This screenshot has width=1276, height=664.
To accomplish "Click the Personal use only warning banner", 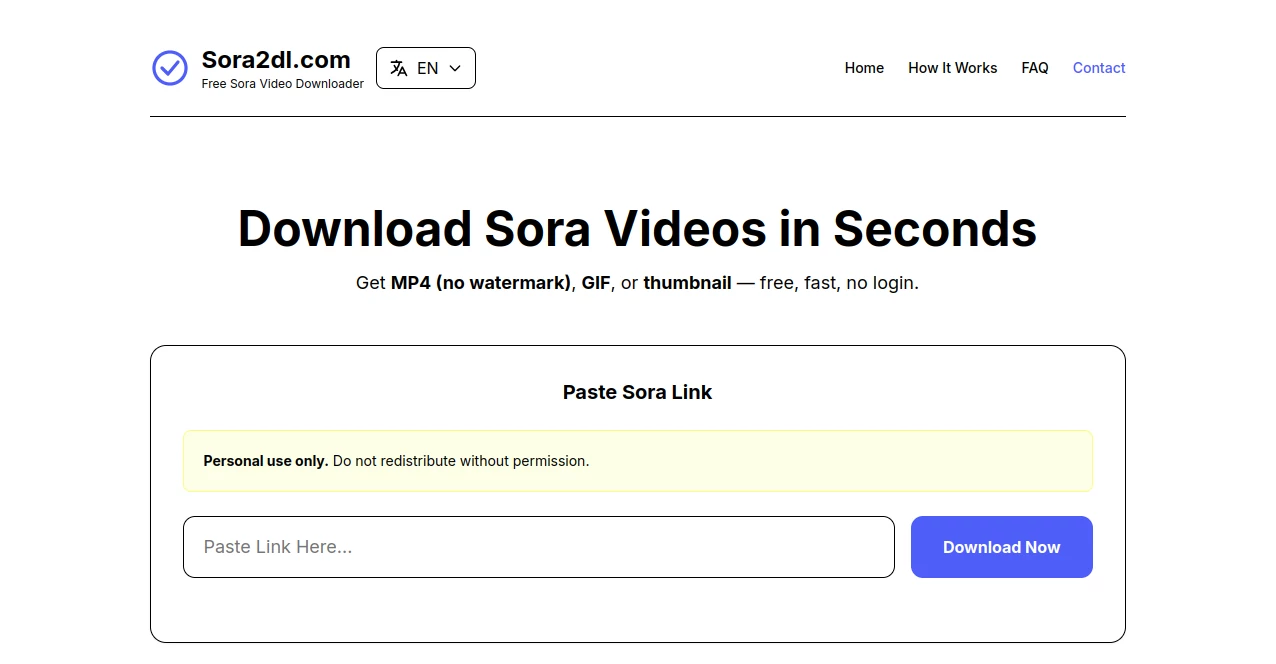I will [638, 461].
